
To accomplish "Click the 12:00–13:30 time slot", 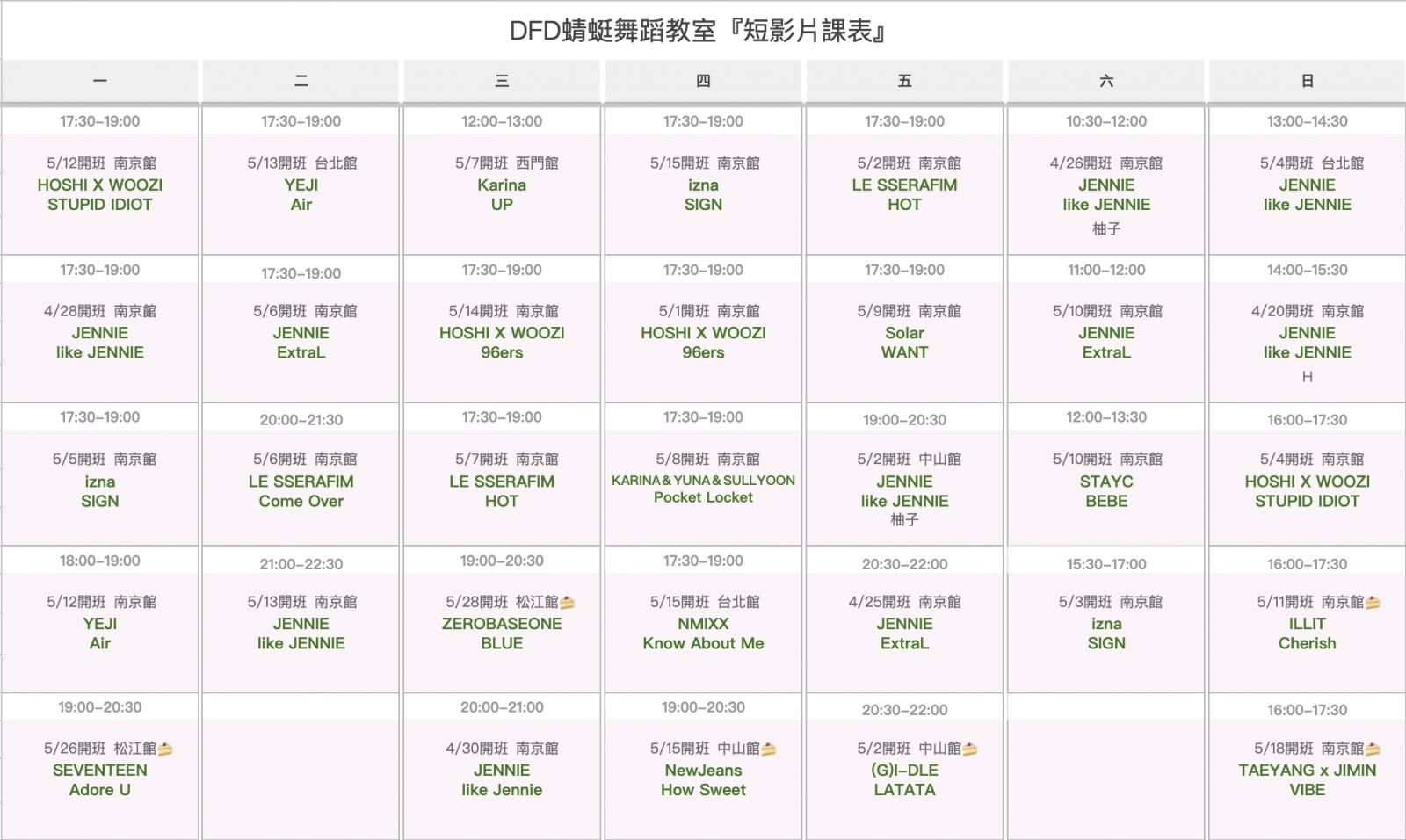I will [x=1106, y=417].
